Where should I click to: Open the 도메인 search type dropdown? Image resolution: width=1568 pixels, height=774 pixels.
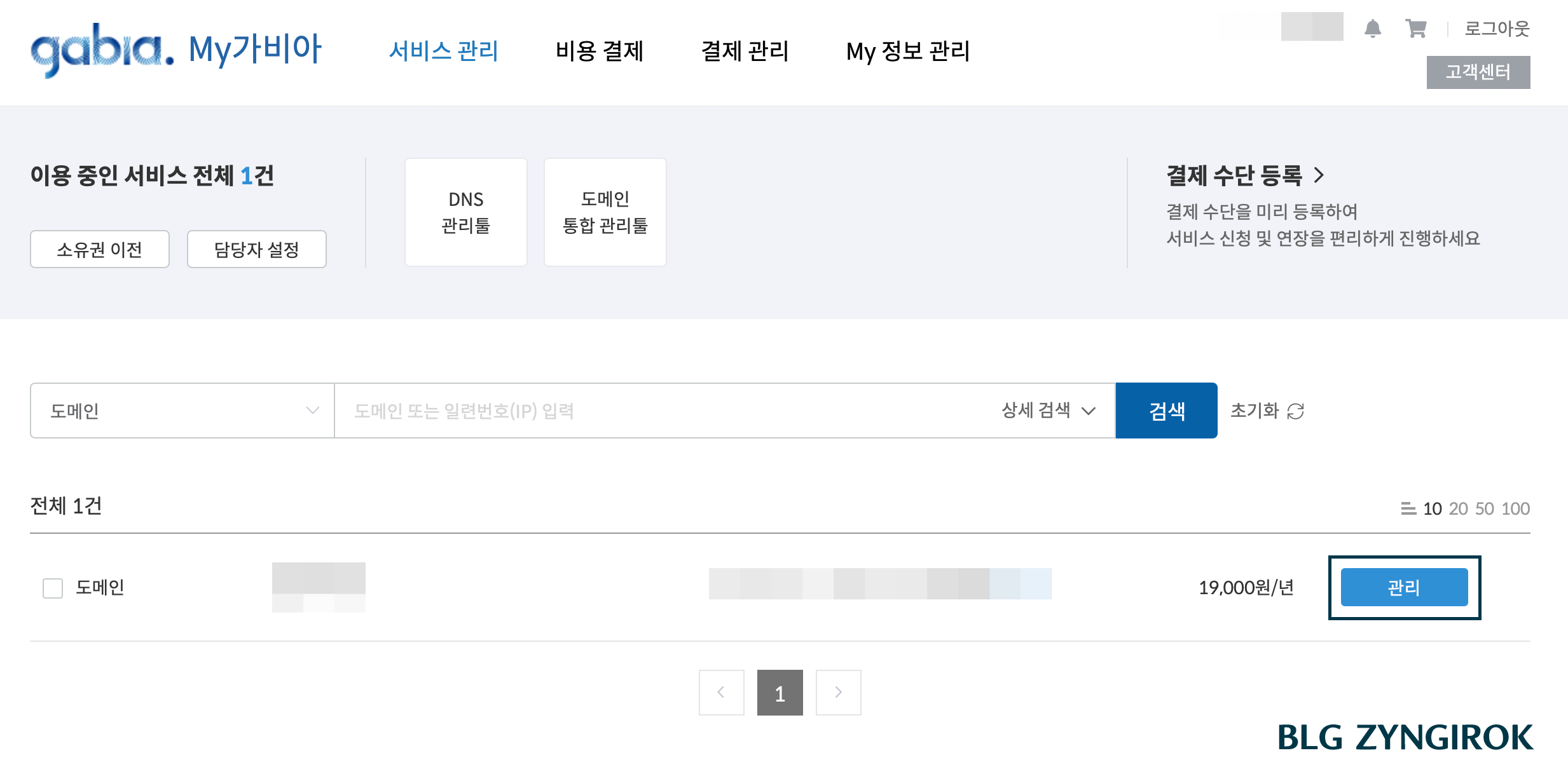[181, 411]
